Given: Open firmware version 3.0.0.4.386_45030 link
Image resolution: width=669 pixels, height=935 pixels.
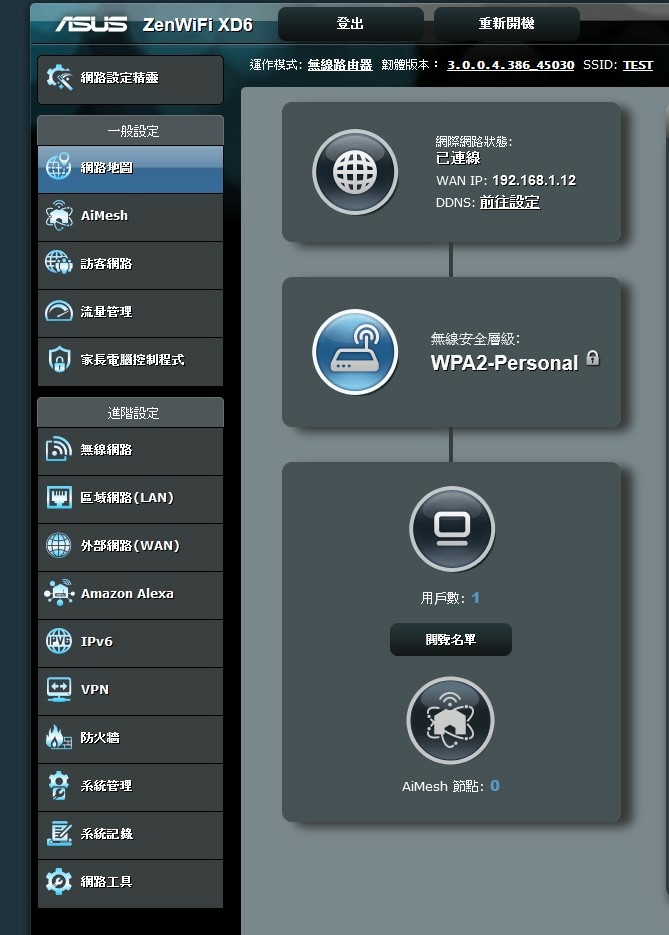Looking at the screenshot, I should pyautogui.click(x=510, y=65).
